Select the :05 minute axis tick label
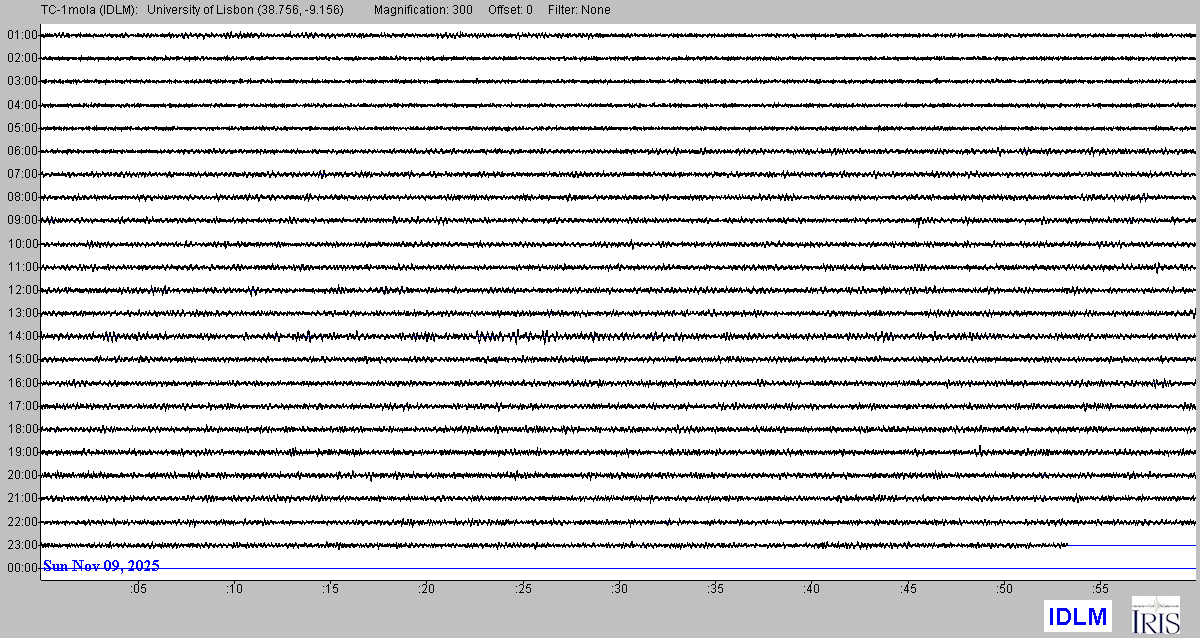The height and width of the screenshot is (638, 1200). click(x=137, y=589)
